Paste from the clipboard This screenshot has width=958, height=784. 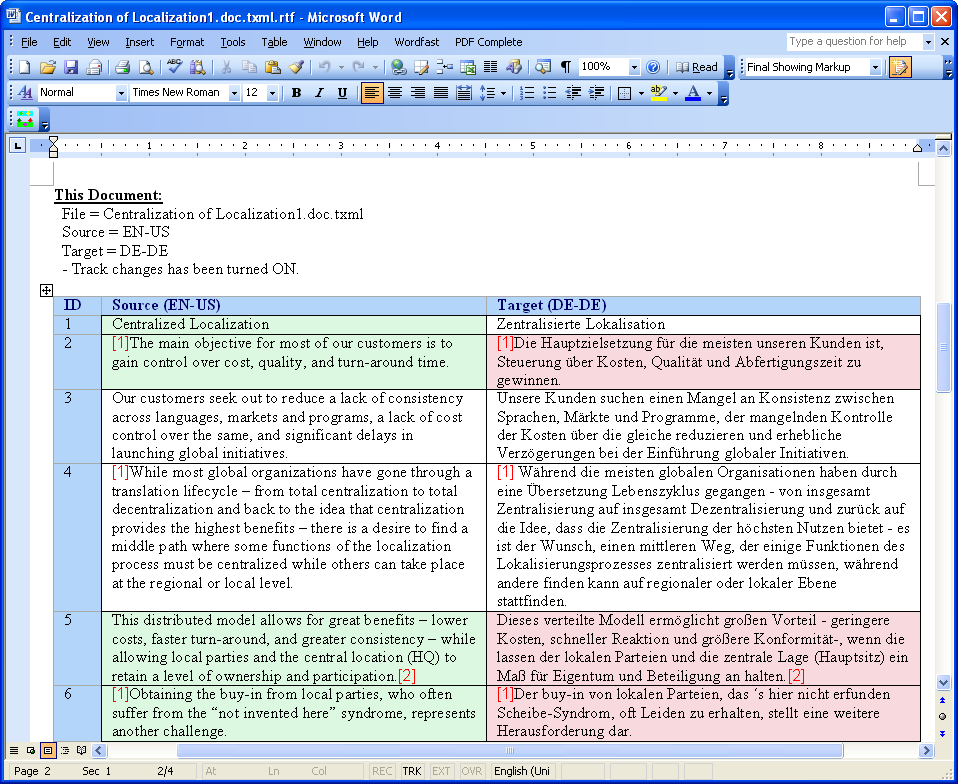pyautogui.click(x=272, y=67)
